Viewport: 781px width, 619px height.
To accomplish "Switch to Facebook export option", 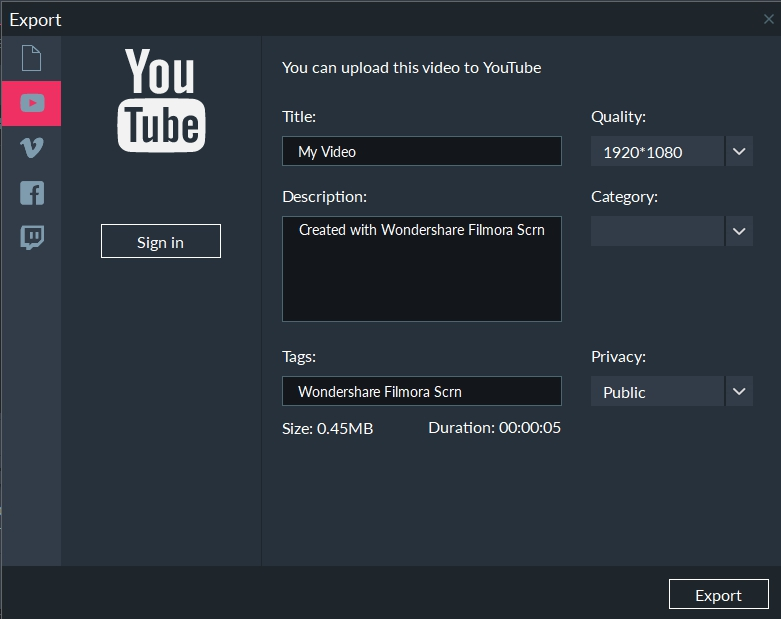I will tap(32, 193).
